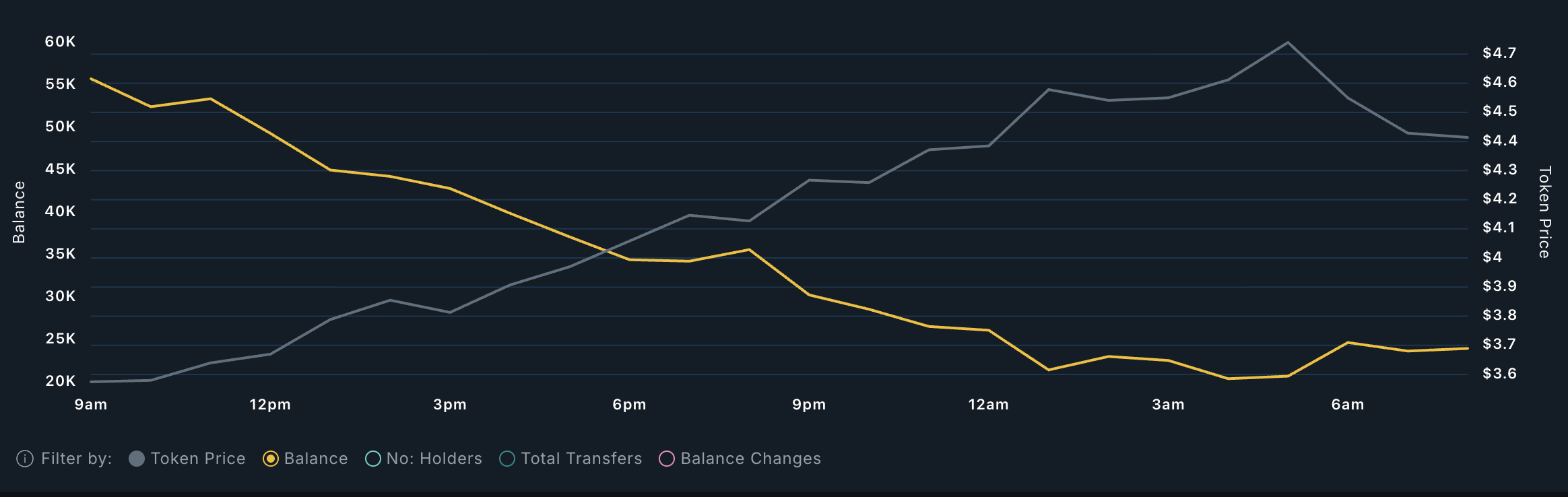The height and width of the screenshot is (497, 1568).
Task: Click the vertical Balance axis title
Action: 19,212
